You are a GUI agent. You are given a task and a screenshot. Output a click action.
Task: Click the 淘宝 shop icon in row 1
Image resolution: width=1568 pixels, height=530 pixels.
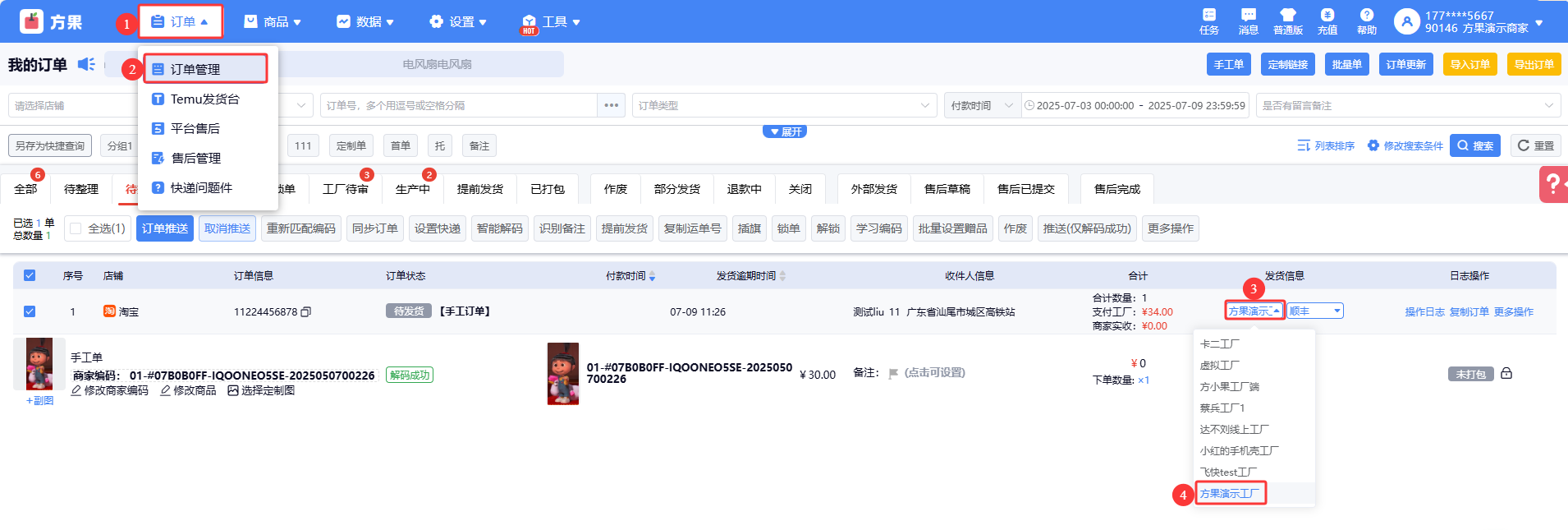[109, 311]
